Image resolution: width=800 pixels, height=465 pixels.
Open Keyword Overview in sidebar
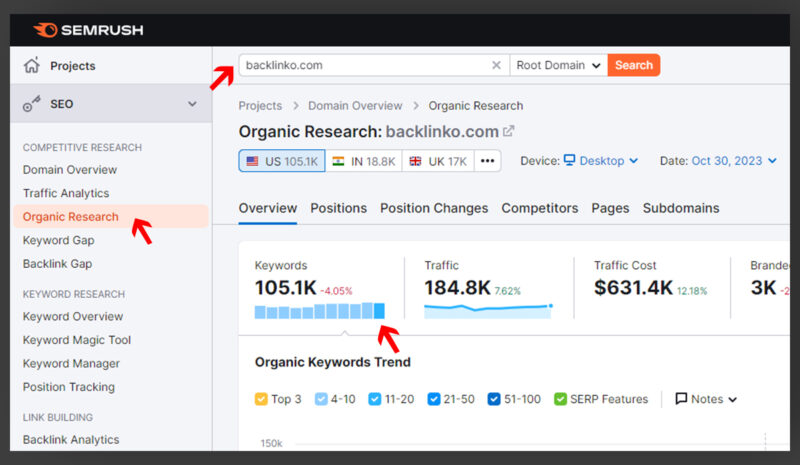click(x=73, y=316)
